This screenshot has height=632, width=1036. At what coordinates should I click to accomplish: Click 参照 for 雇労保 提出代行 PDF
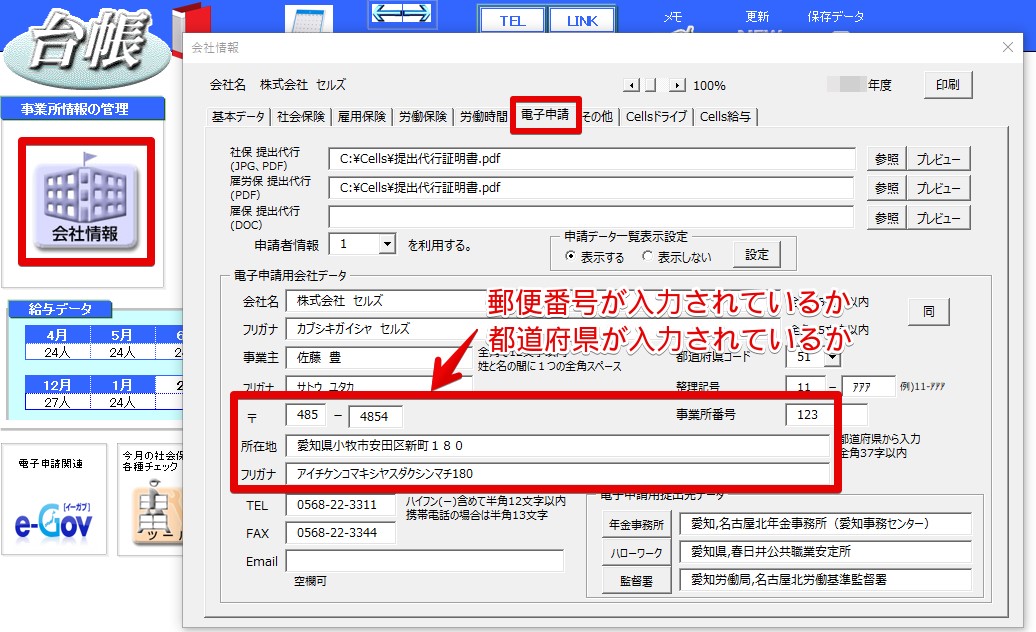887,188
